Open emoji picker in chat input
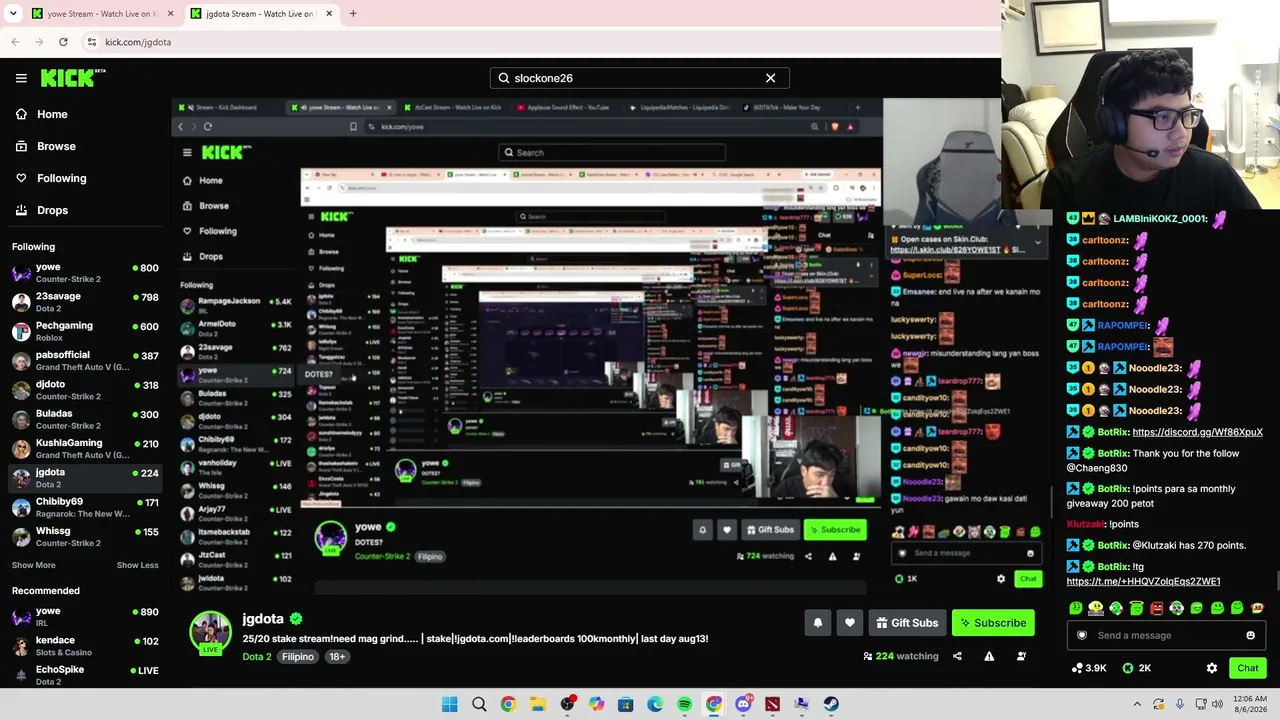This screenshot has height=720, width=1280. pyautogui.click(x=1250, y=635)
